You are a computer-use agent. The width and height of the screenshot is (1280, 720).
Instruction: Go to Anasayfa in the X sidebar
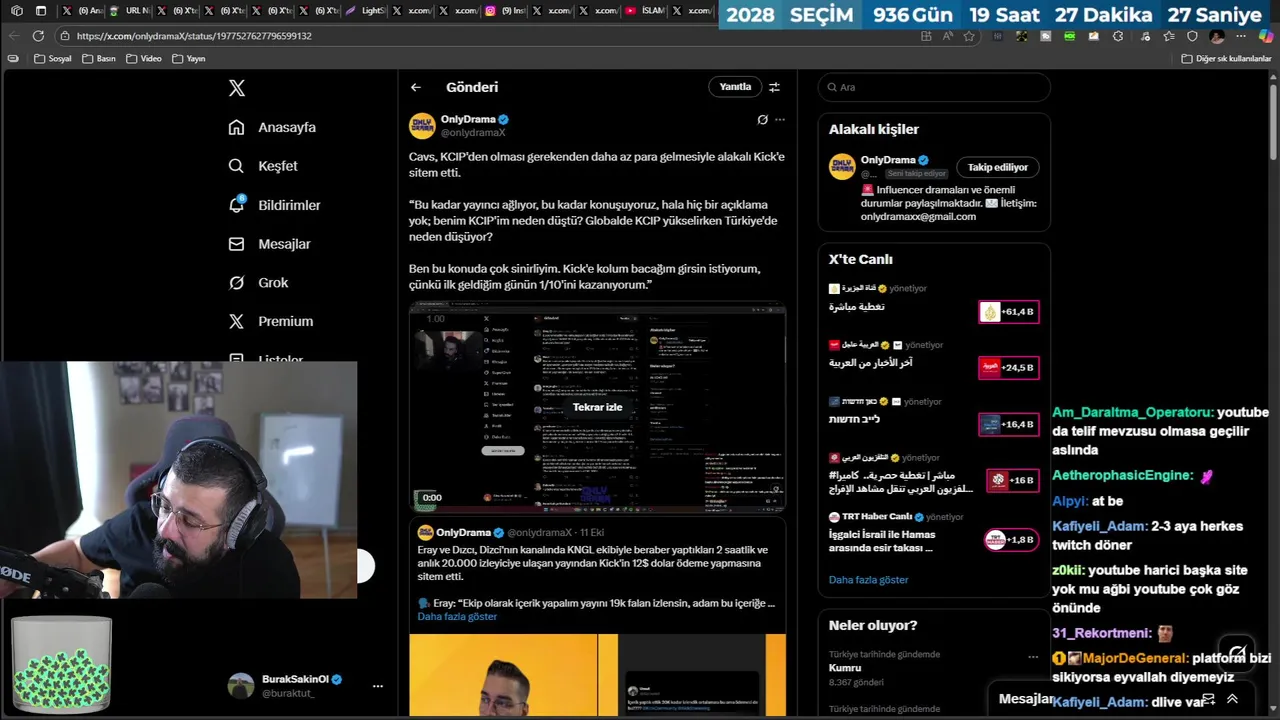coord(272,127)
